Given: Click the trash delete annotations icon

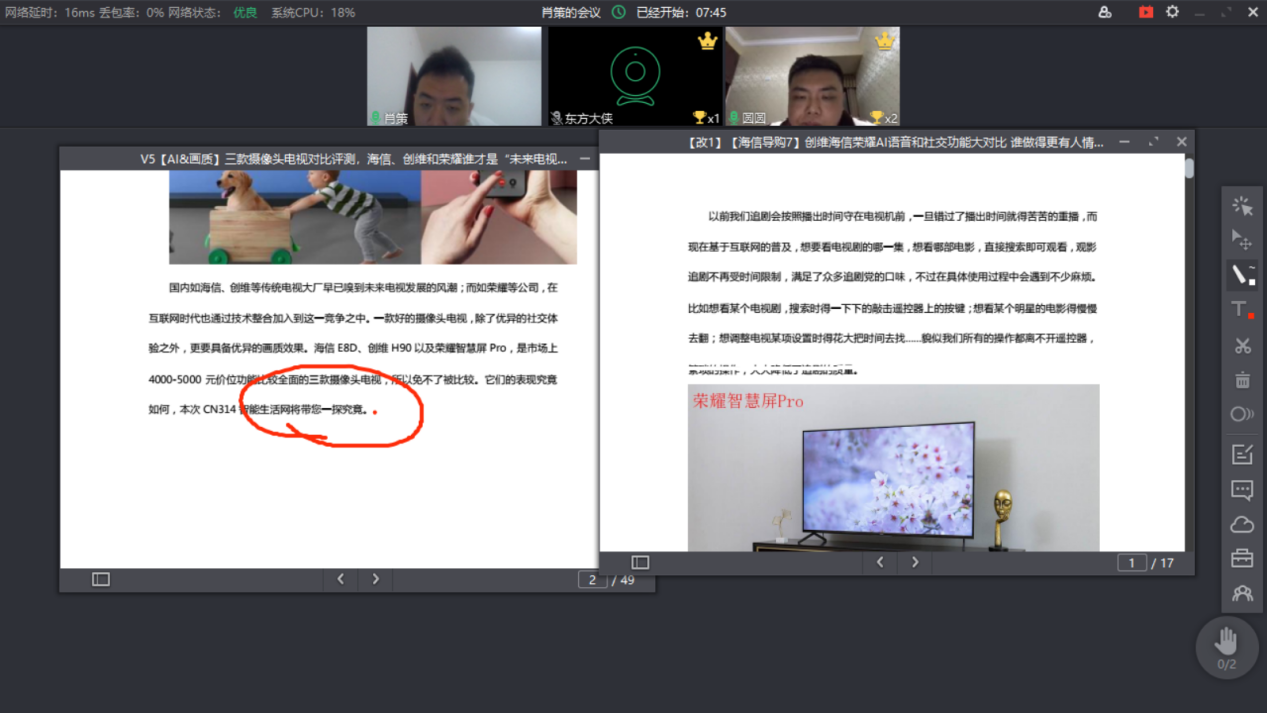Looking at the screenshot, I should (1242, 379).
